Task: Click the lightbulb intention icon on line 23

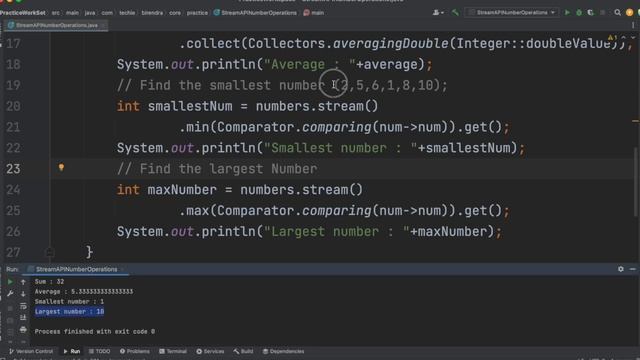Action: coord(61,167)
